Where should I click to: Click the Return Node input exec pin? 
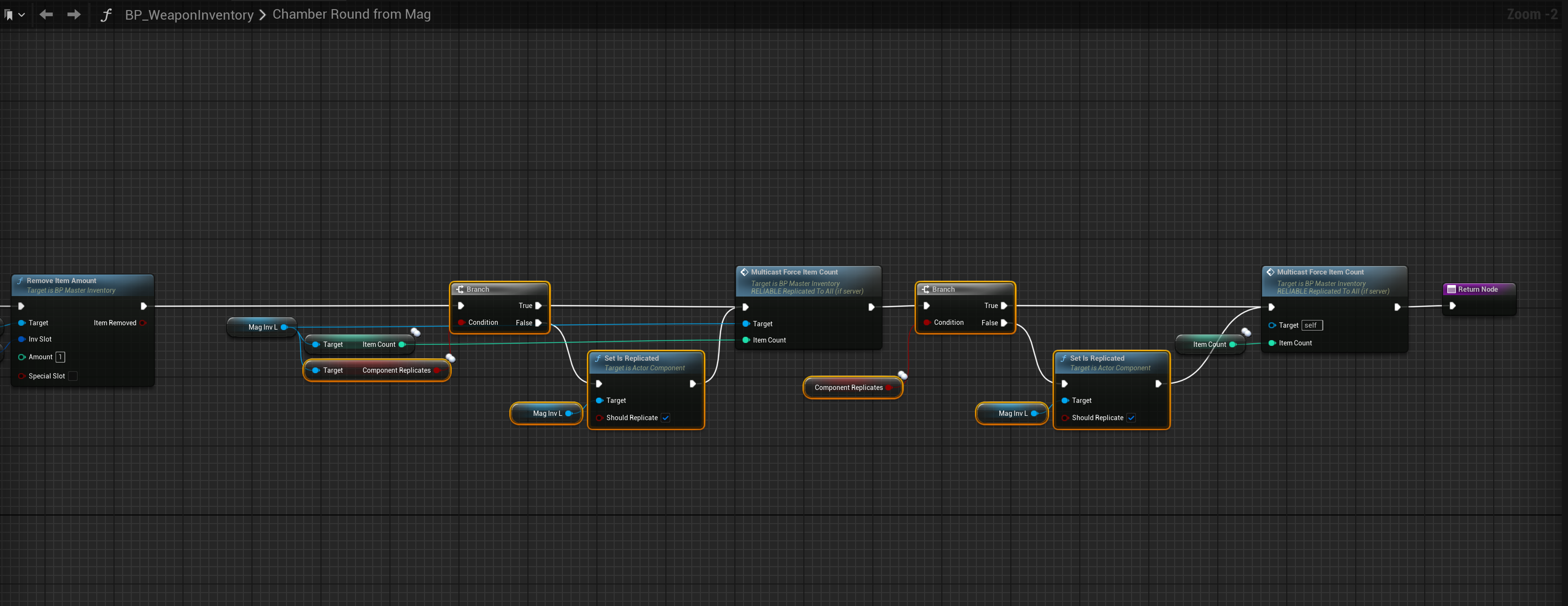1453,306
